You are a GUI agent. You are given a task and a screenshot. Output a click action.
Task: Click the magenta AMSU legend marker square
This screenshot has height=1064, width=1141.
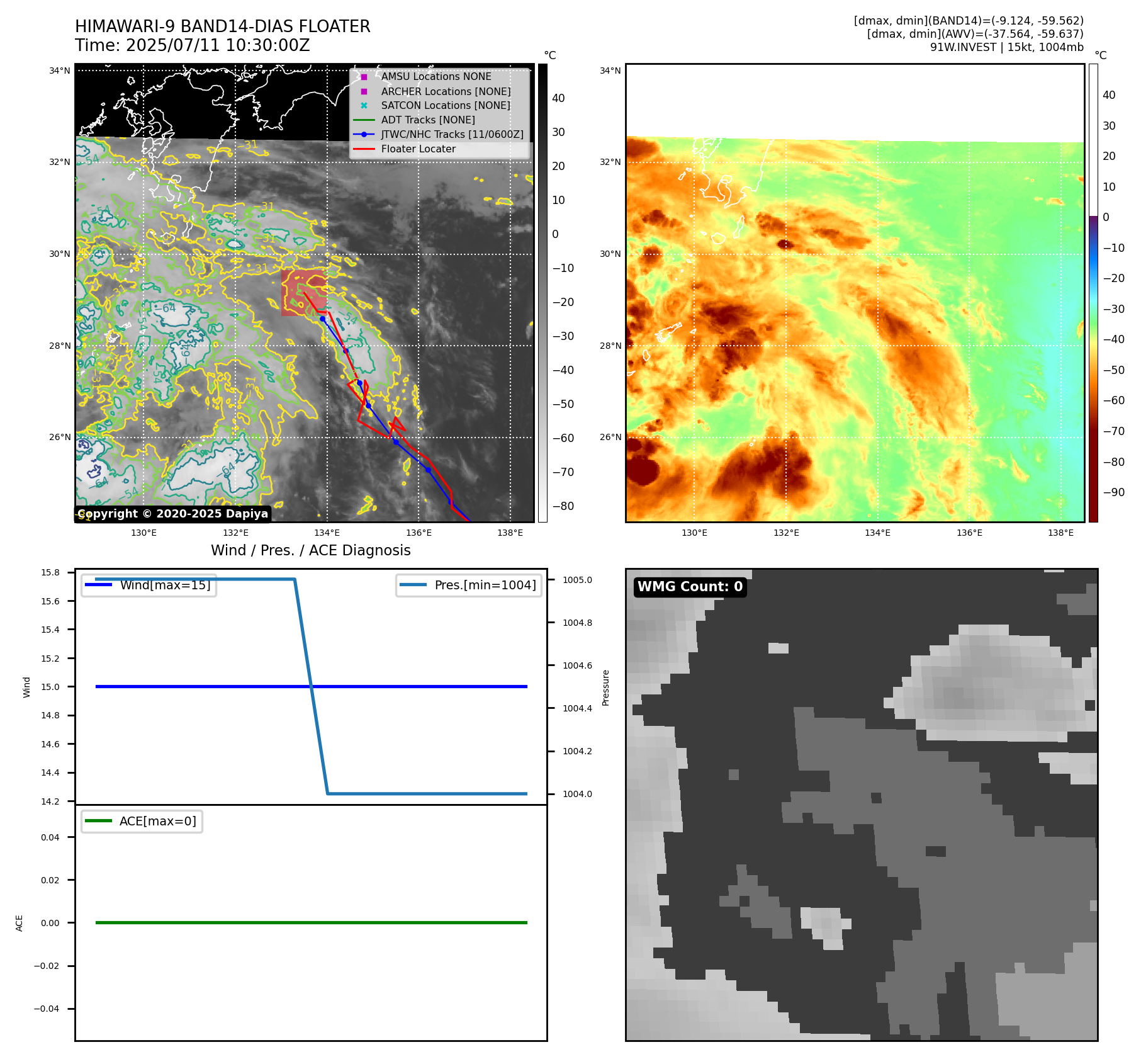(364, 77)
